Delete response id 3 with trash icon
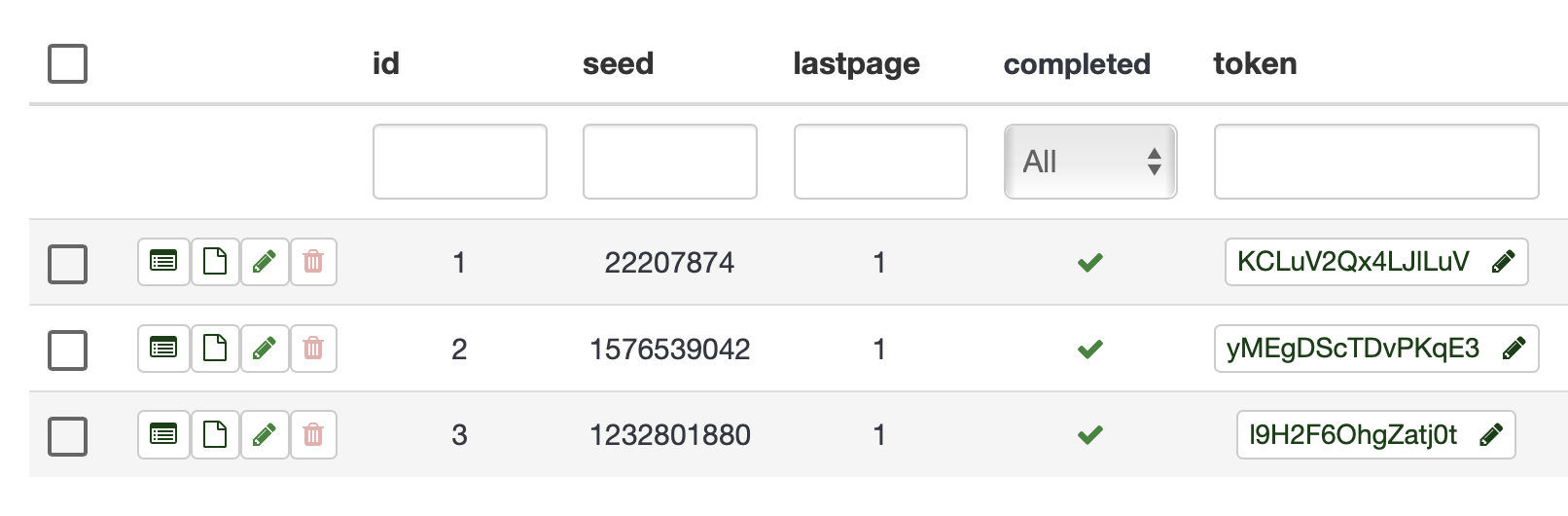Viewport: 1568px width, 516px height. click(313, 434)
